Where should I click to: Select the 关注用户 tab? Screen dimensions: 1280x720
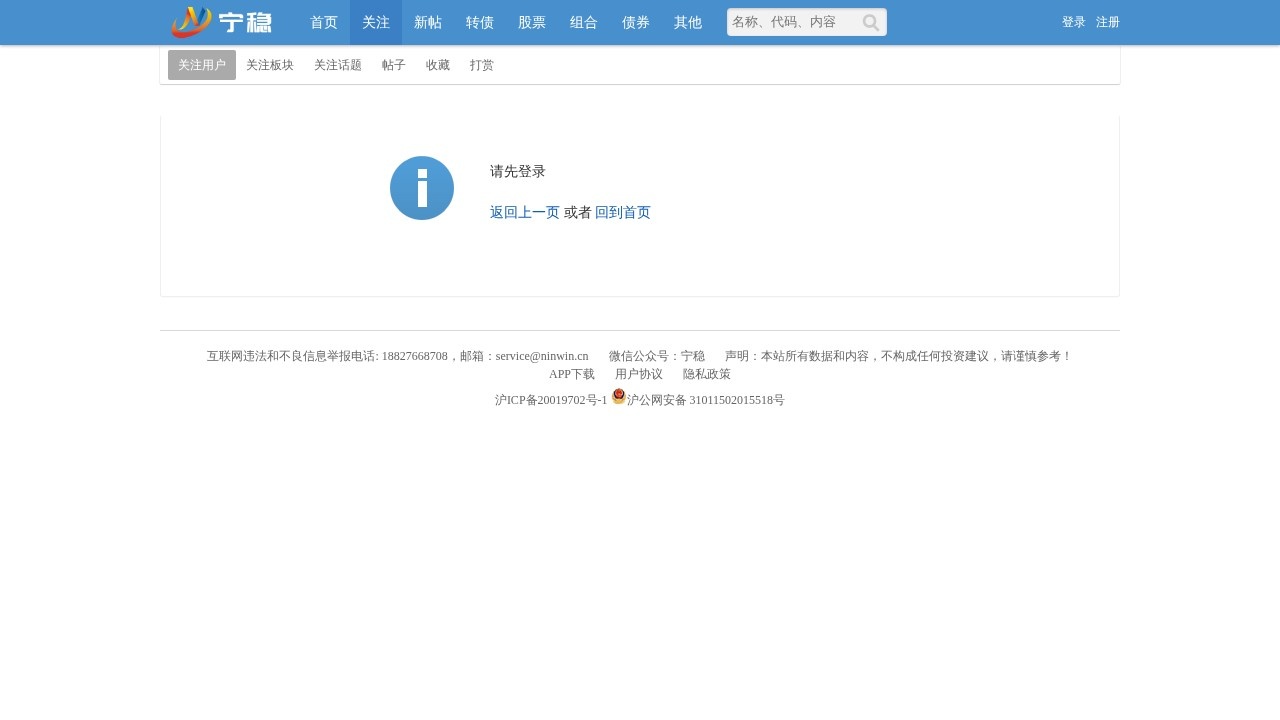202,65
